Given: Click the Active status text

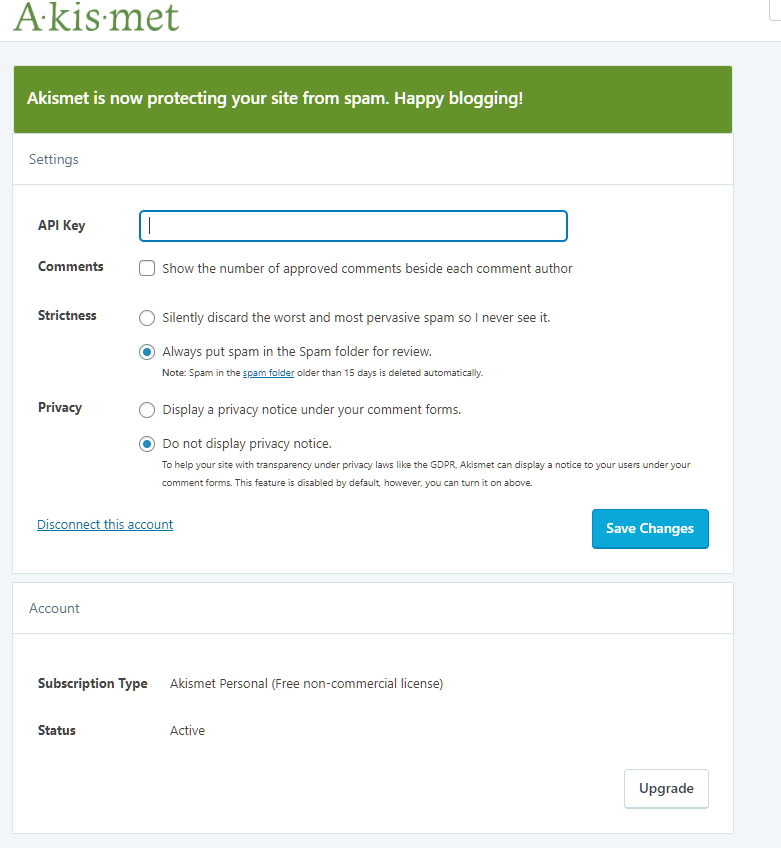Looking at the screenshot, I should click(x=187, y=731).
